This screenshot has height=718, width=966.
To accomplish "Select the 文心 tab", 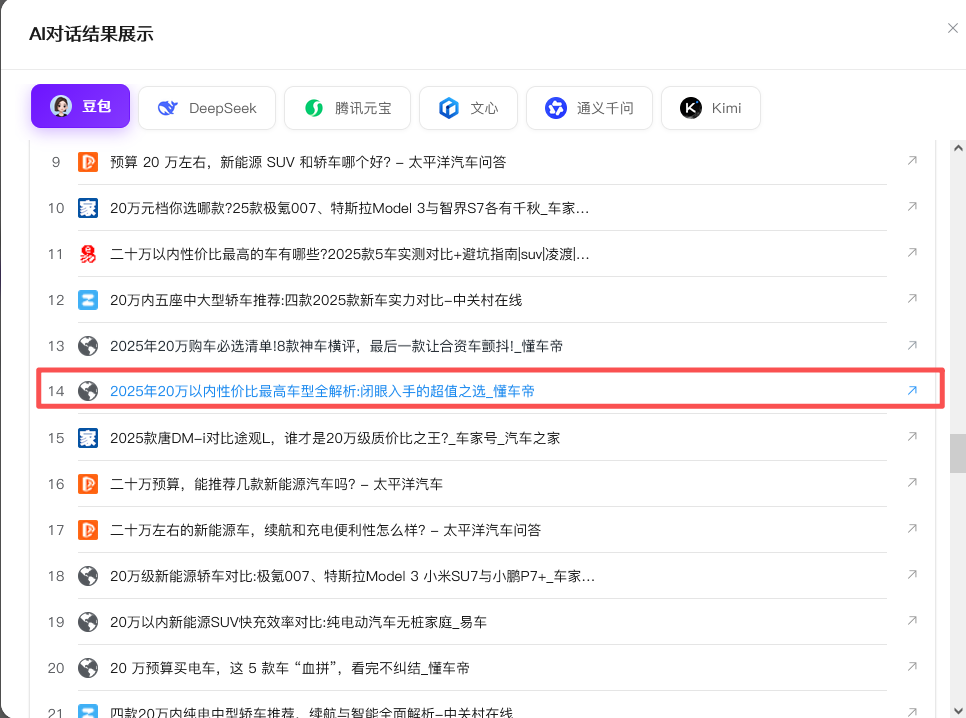I will point(468,108).
